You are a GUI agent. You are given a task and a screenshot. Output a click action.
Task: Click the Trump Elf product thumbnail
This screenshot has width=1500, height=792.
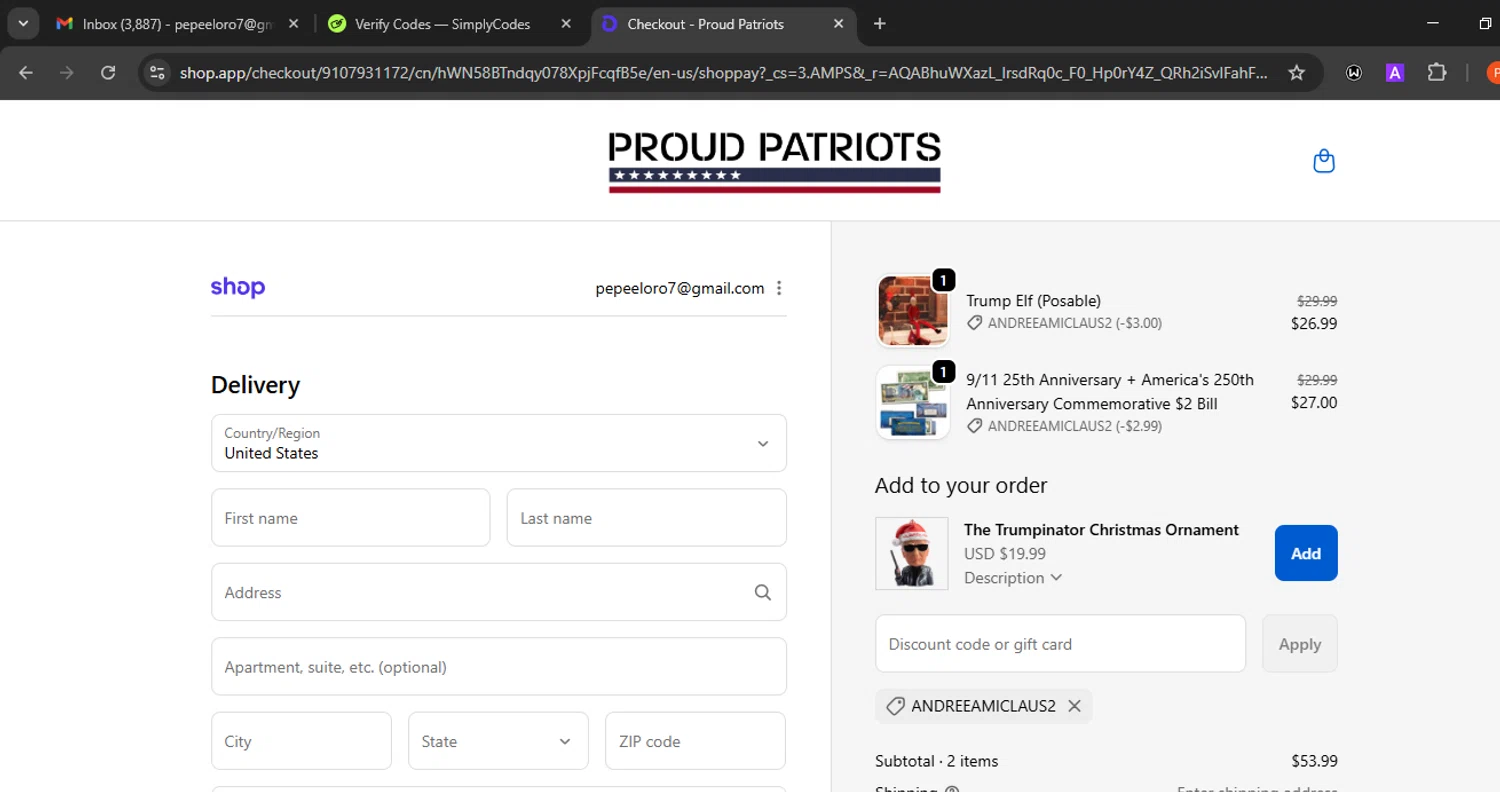(912, 311)
